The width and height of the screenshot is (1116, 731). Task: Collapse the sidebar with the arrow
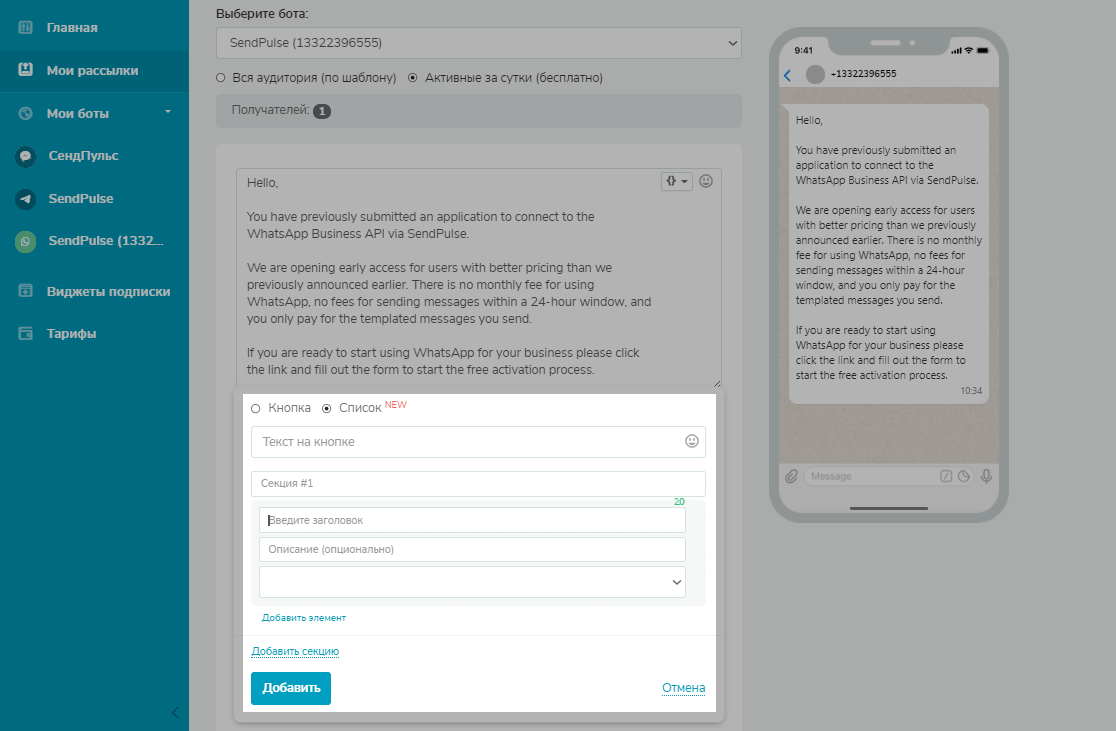(175, 712)
